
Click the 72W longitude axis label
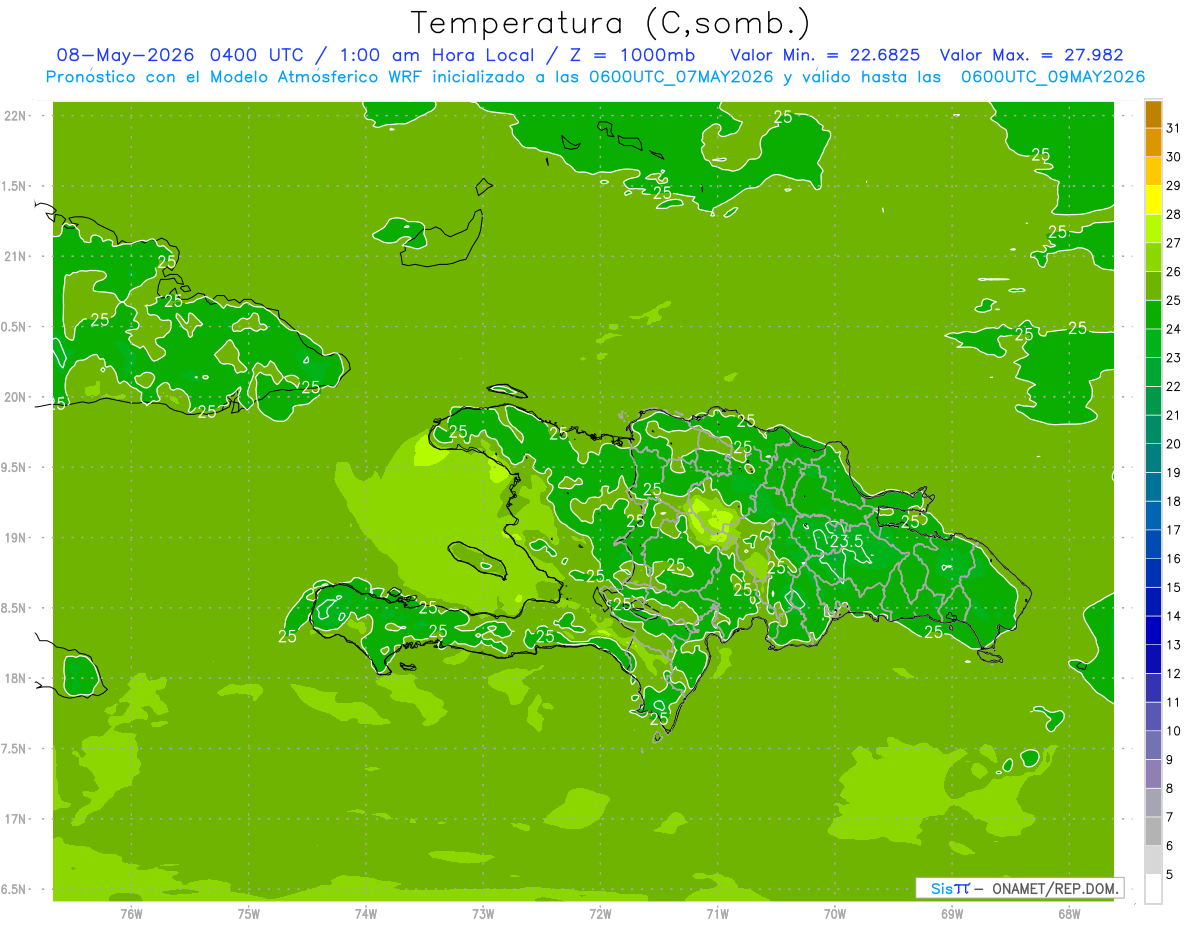600,913
